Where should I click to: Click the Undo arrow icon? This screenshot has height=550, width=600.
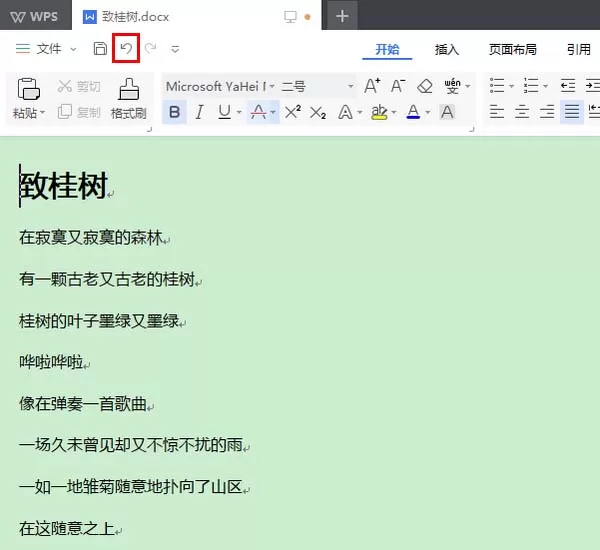tap(126, 48)
